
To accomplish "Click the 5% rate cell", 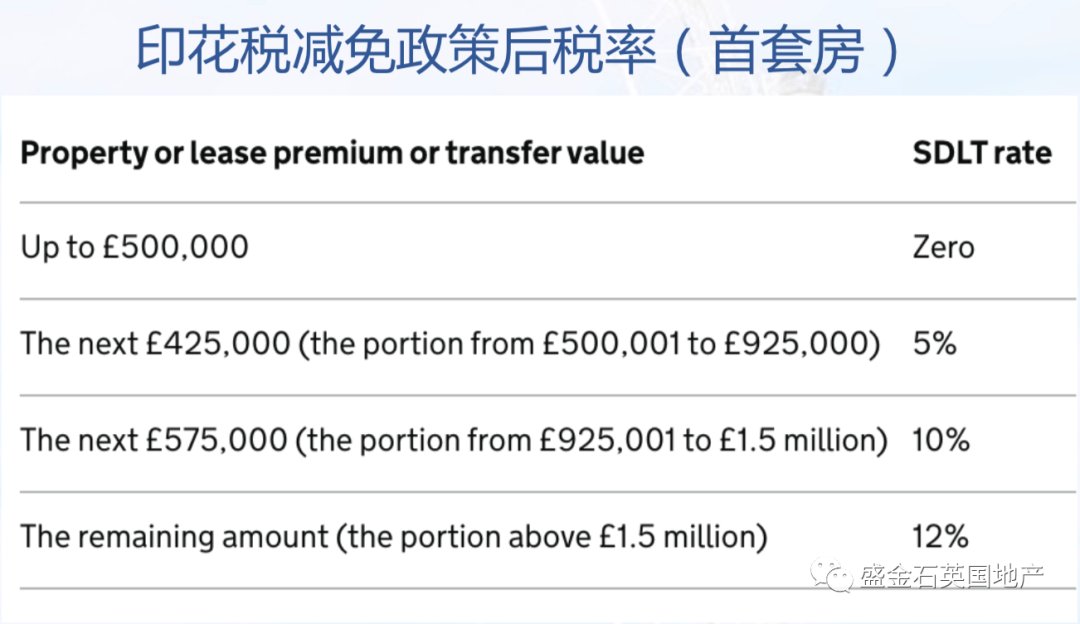I will pos(935,343).
